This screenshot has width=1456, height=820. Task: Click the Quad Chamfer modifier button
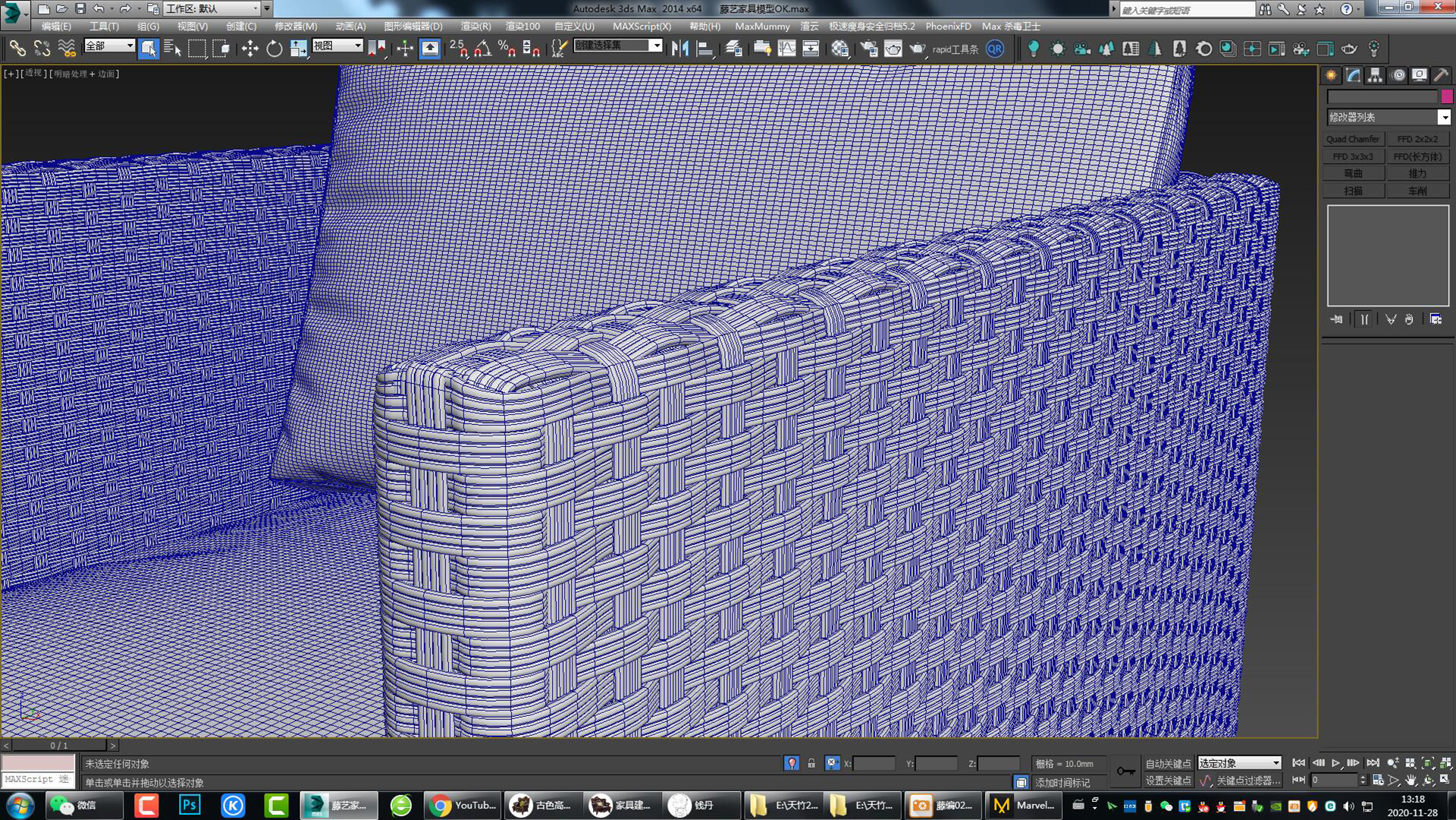click(x=1353, y=139)
